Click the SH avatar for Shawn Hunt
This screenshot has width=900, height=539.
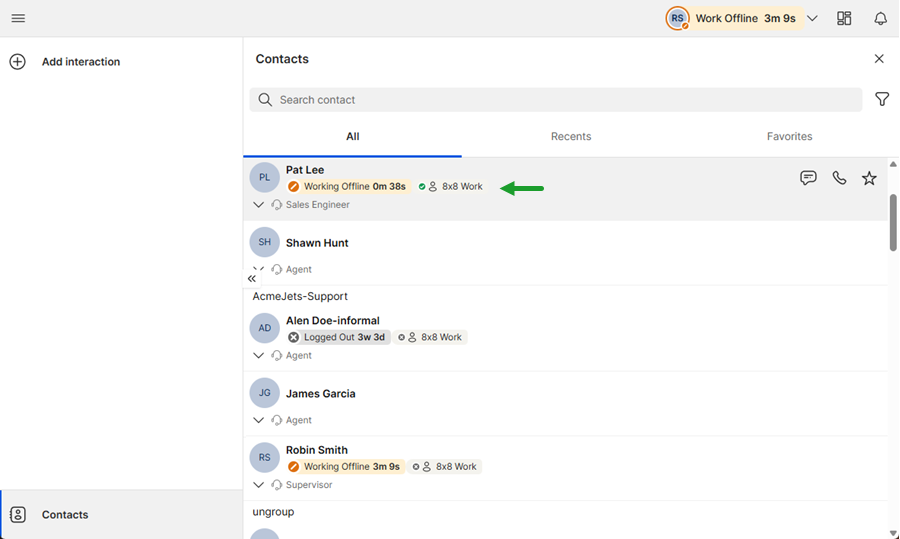pyautogui.click(x=264, y=242)
